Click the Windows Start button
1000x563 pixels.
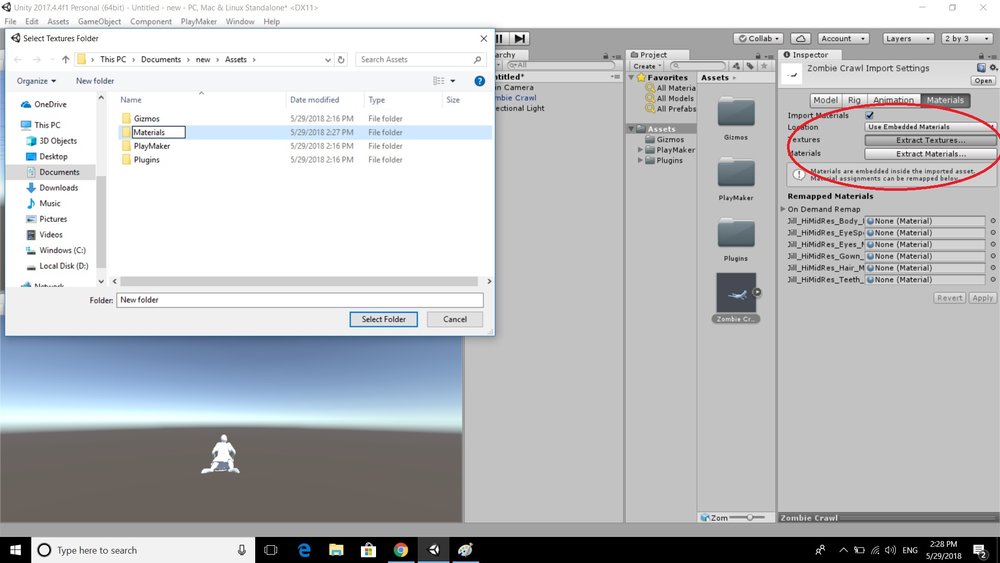[x=15, y=550]
